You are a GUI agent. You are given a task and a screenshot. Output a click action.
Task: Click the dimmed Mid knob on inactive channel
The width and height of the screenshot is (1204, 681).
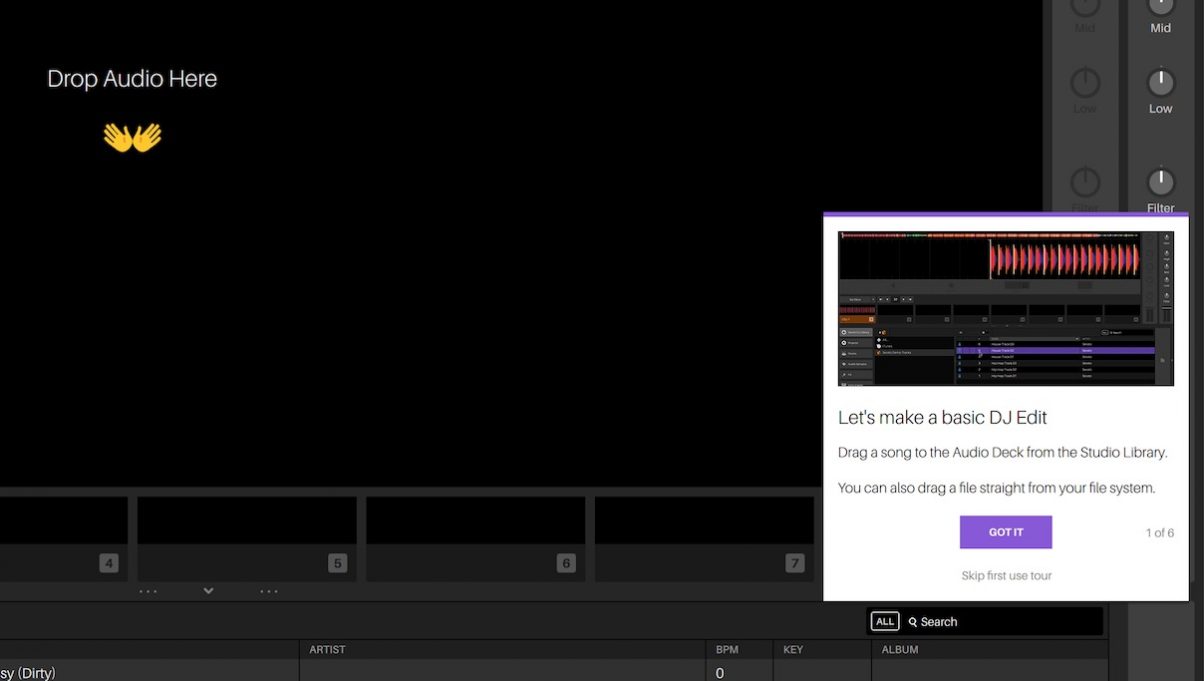click(1085, 6)
